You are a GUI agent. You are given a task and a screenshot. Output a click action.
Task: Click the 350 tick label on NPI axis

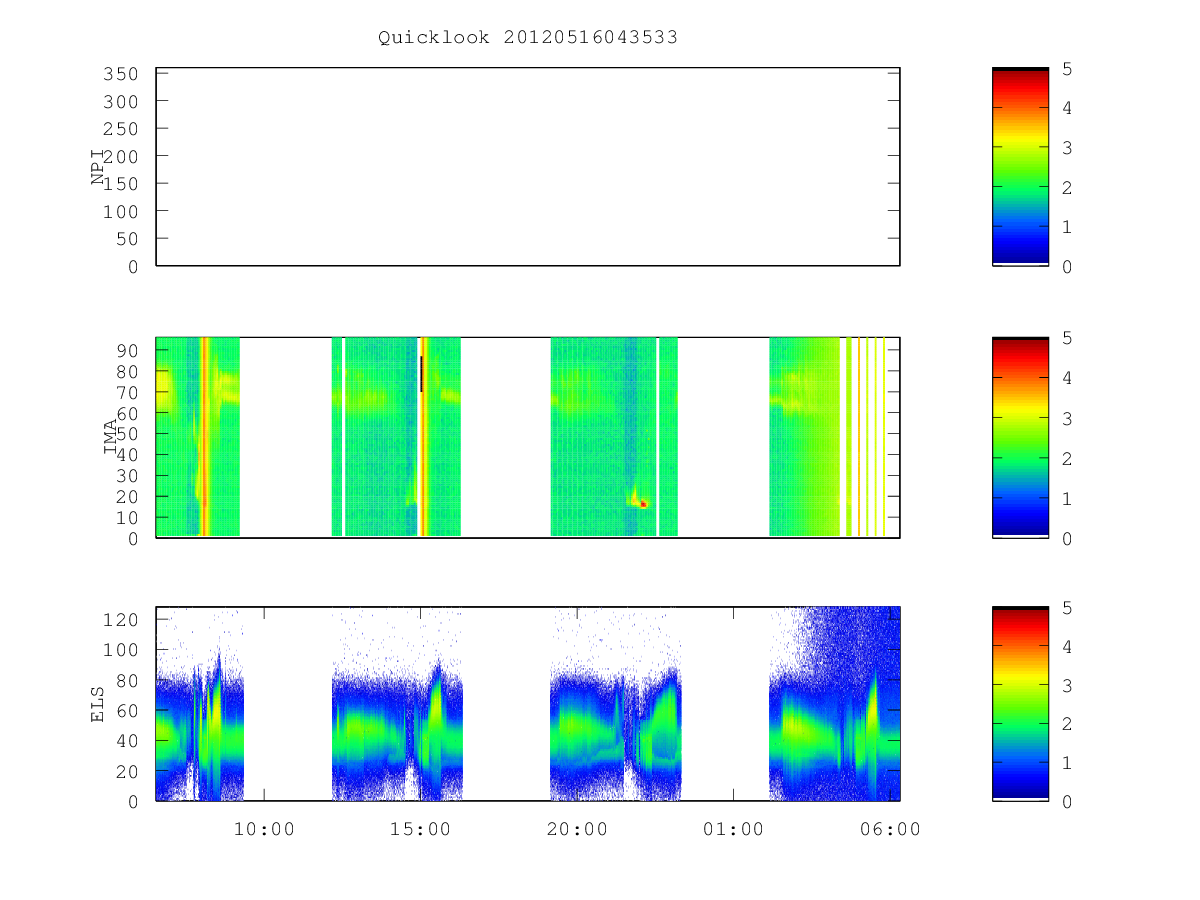click(119, 74)
